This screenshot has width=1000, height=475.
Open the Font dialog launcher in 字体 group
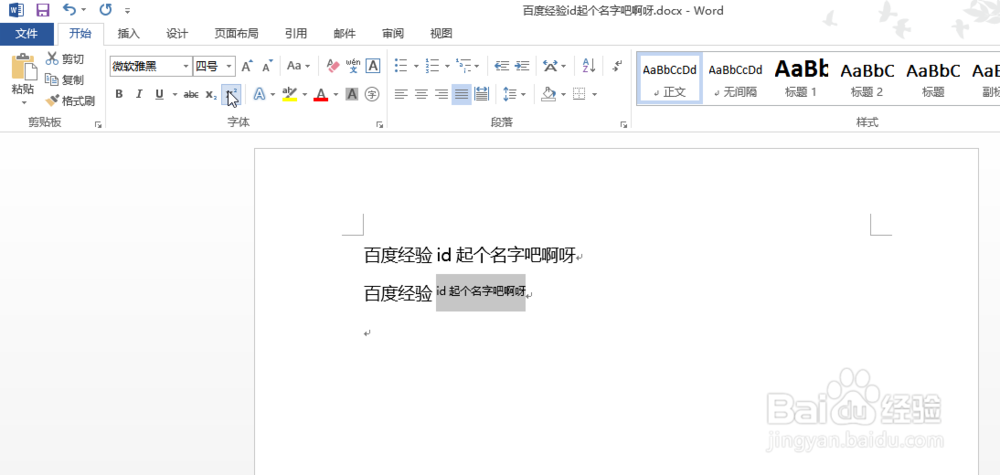379,125
